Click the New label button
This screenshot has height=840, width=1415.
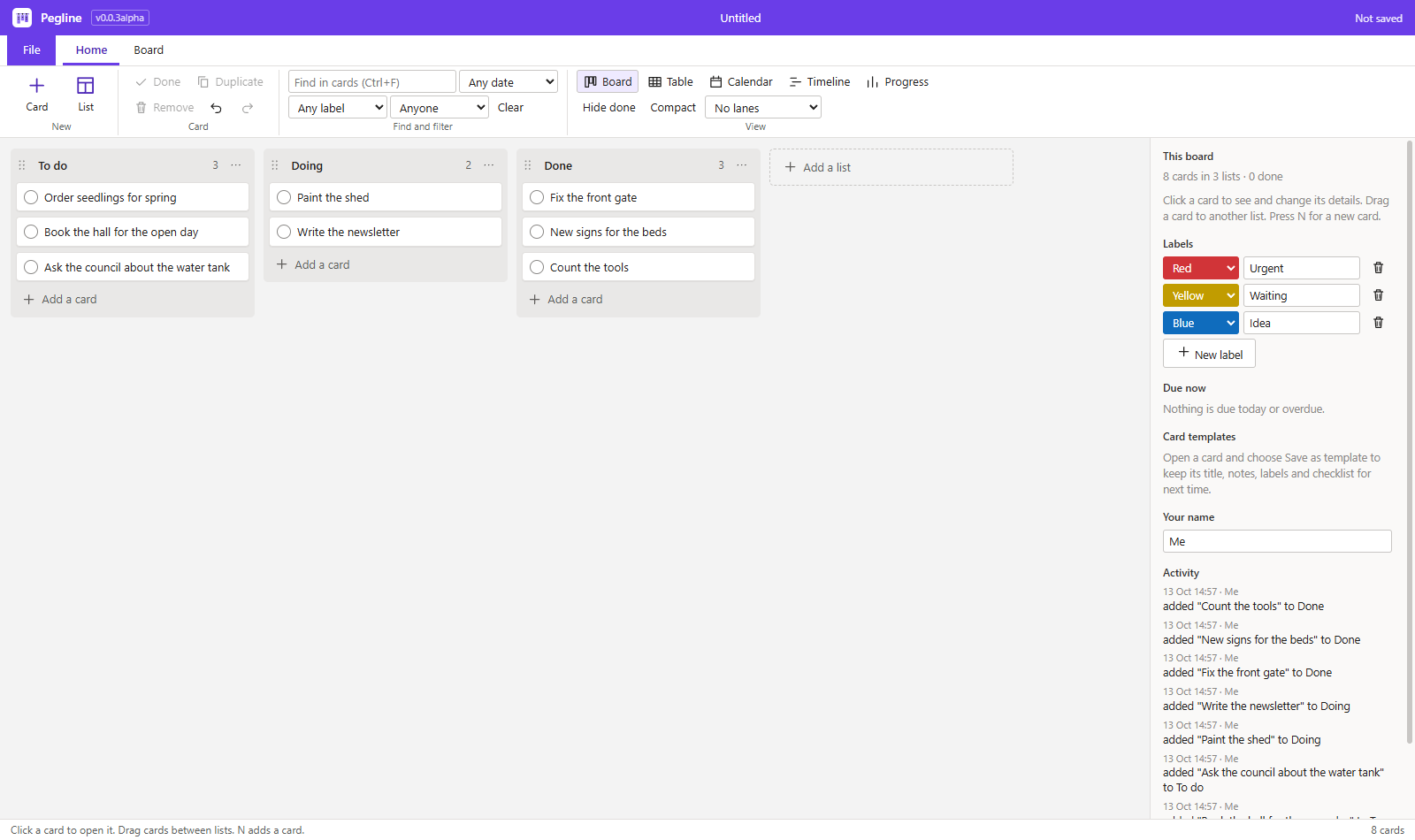pos(1209,354)
